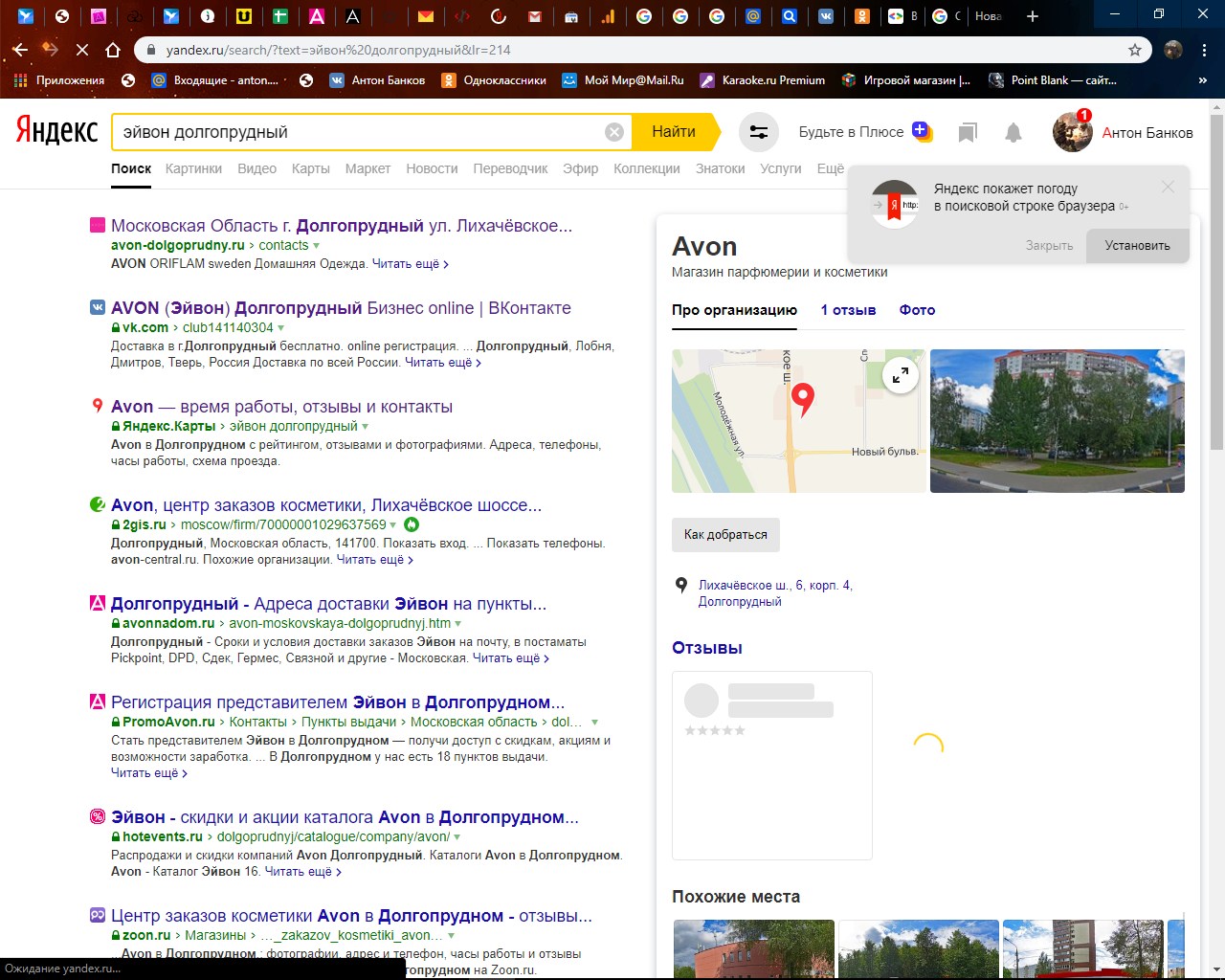The width and height of the screenshot is (1225, 980).
Task: Switch to the Новости search tab
Action: point(432,168)
